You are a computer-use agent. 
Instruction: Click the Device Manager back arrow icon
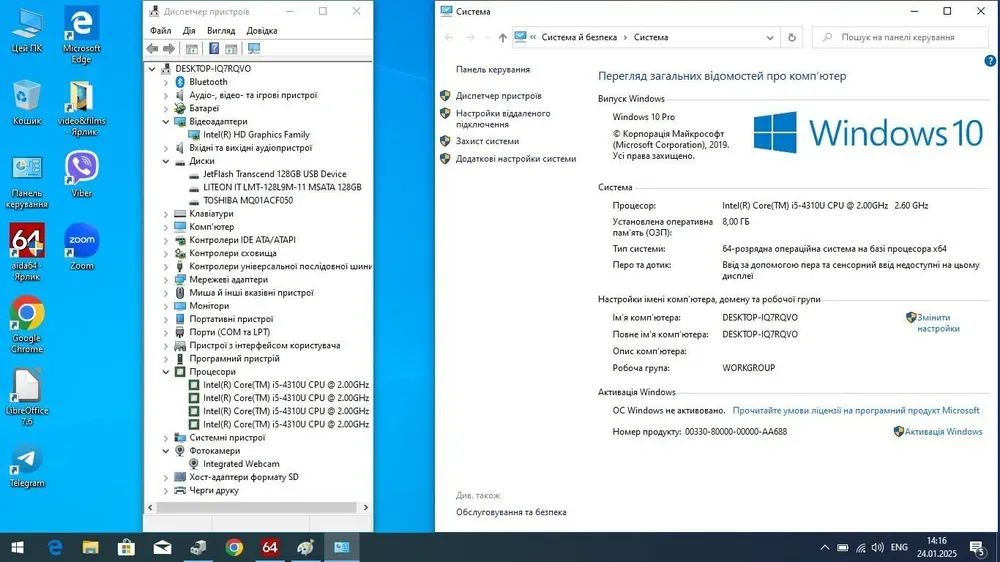click(x=153, y=48)
